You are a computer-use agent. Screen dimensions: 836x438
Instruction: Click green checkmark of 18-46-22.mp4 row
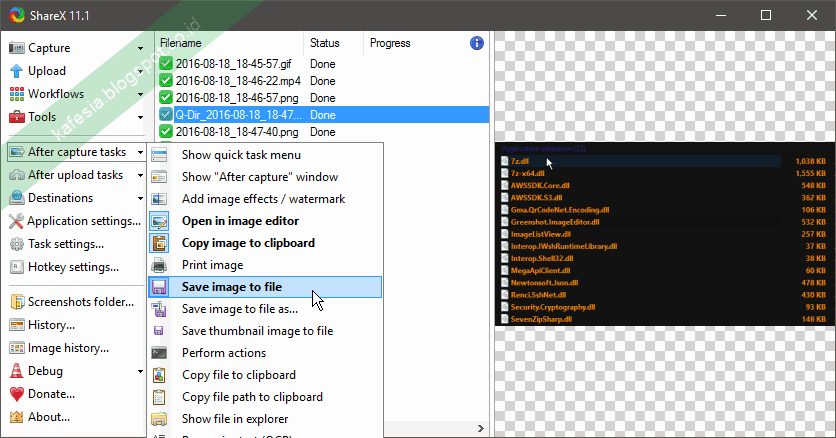coord(166,80)
